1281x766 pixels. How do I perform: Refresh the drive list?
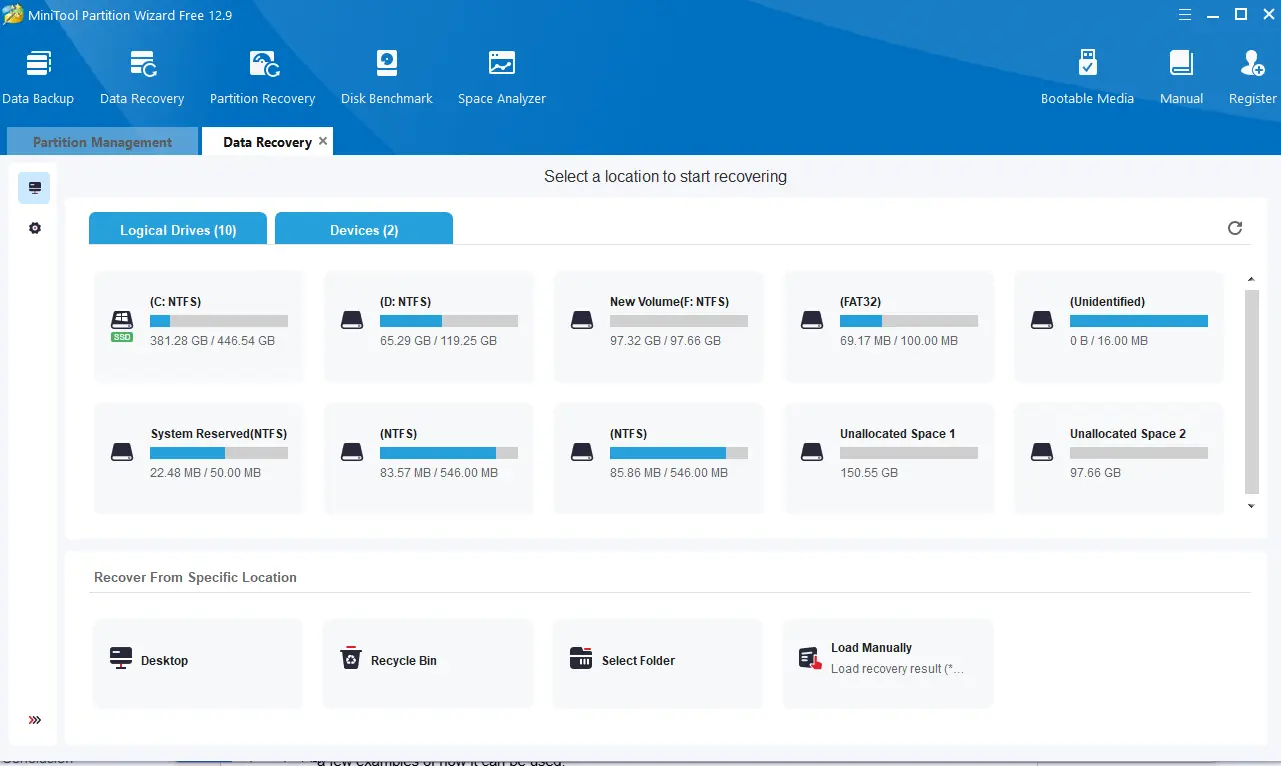[1235, 228]
